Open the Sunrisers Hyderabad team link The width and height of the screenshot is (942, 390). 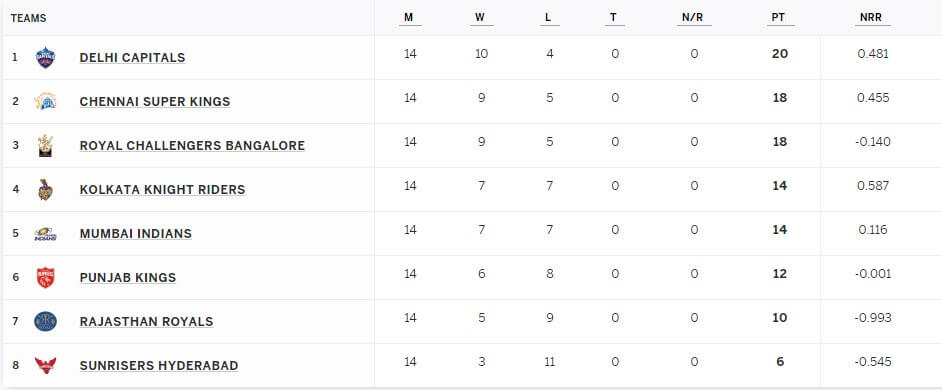click(x=159, y=365)
